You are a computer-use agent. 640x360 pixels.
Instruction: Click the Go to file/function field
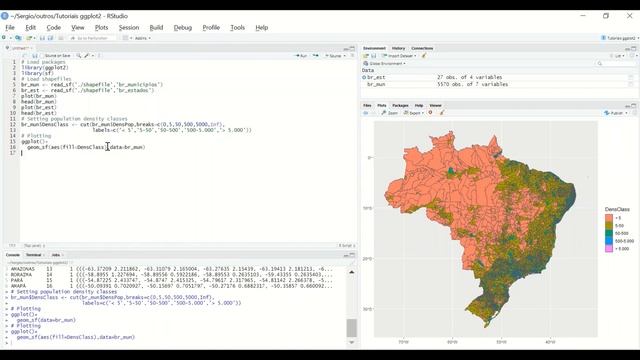(x=92, y=38)
